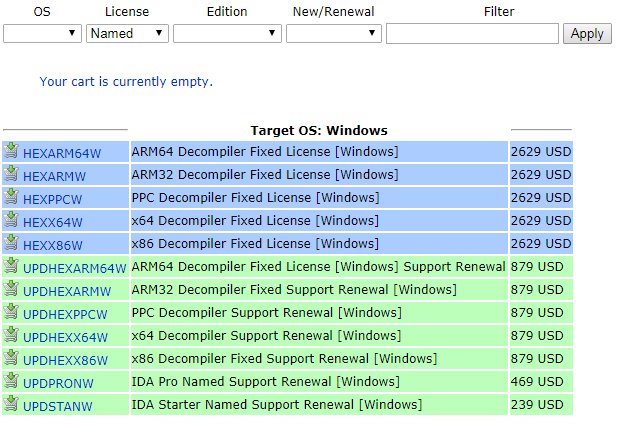Select 'IDA Starter Named Support Renewal [Windows]' text
The image size is (621, 438).
[277, 404]
